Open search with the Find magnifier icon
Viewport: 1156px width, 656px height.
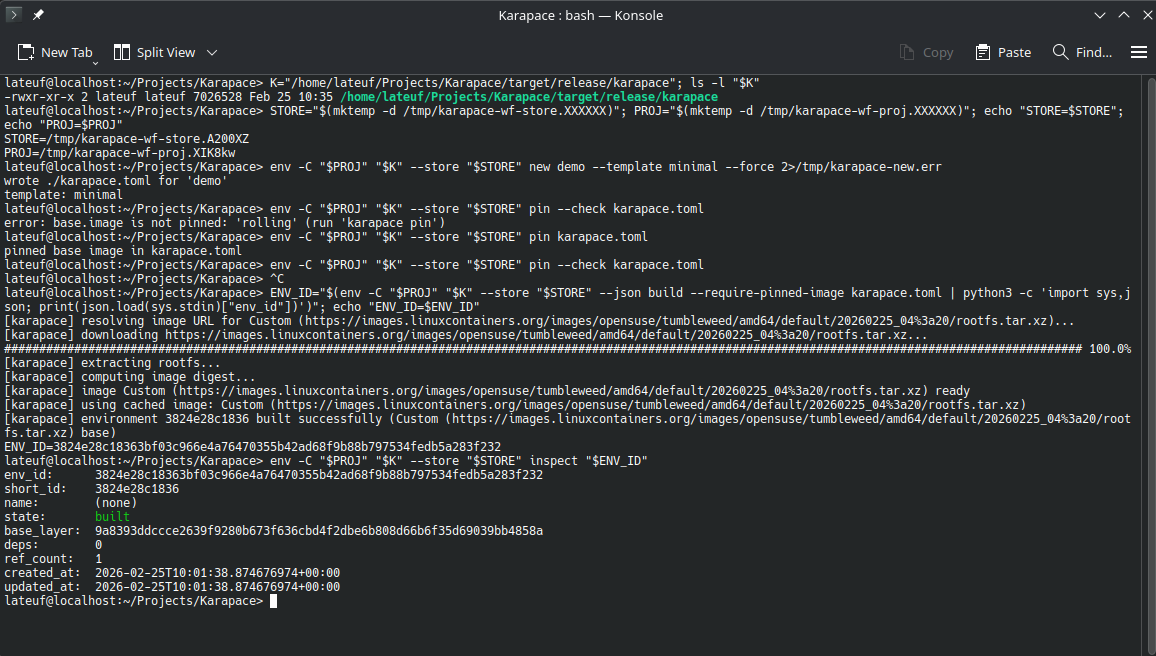pyautogui.click(x=1061, y=52)
